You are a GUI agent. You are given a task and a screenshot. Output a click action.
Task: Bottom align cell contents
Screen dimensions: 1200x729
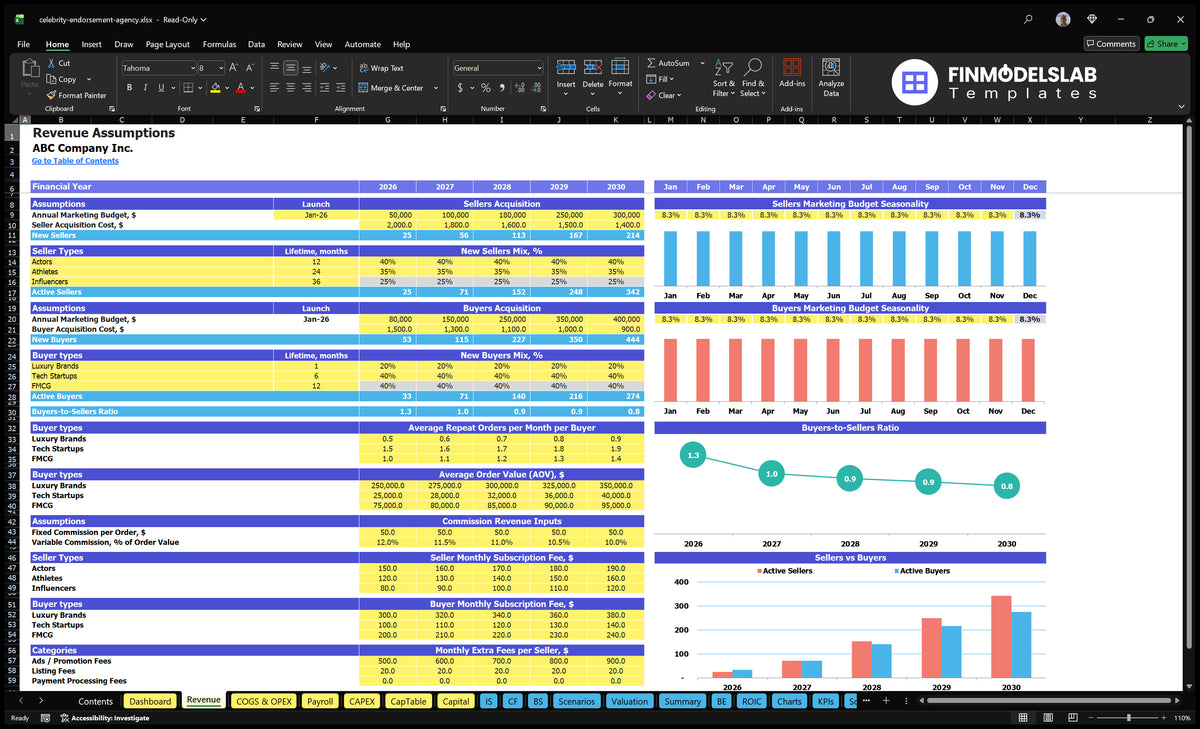(306, 68)
